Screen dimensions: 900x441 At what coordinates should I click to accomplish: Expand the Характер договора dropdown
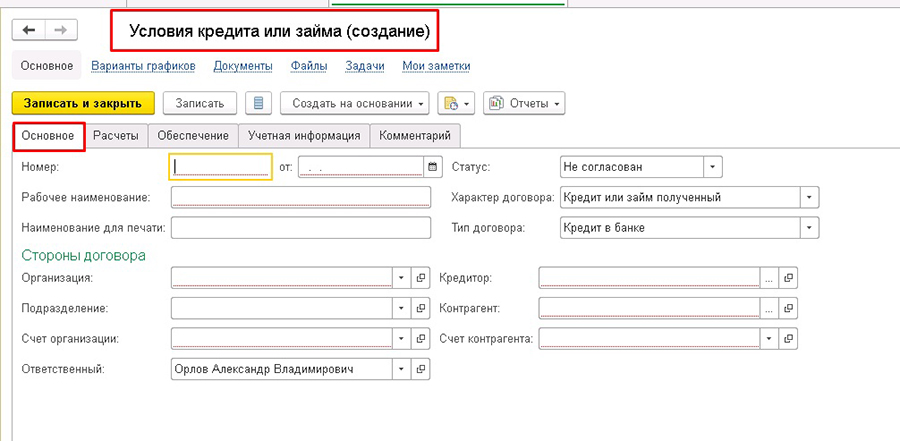809,198
